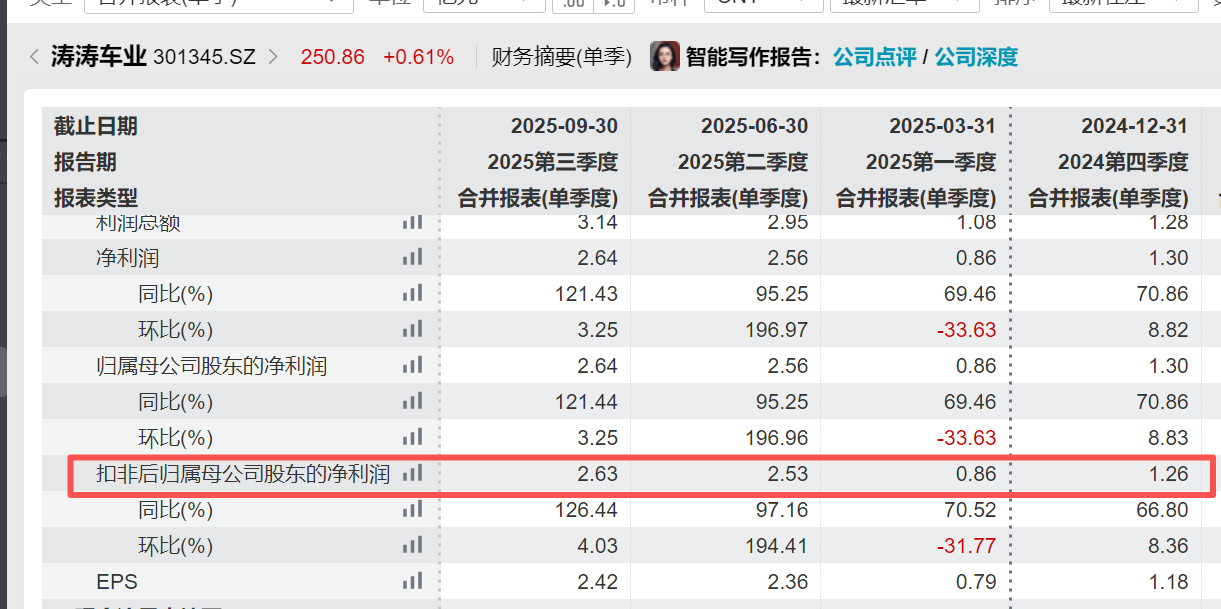Open the 公司深度 report link
This screenshot has width=1221, height=609.
pyautogui.click(x=976, y=57)
